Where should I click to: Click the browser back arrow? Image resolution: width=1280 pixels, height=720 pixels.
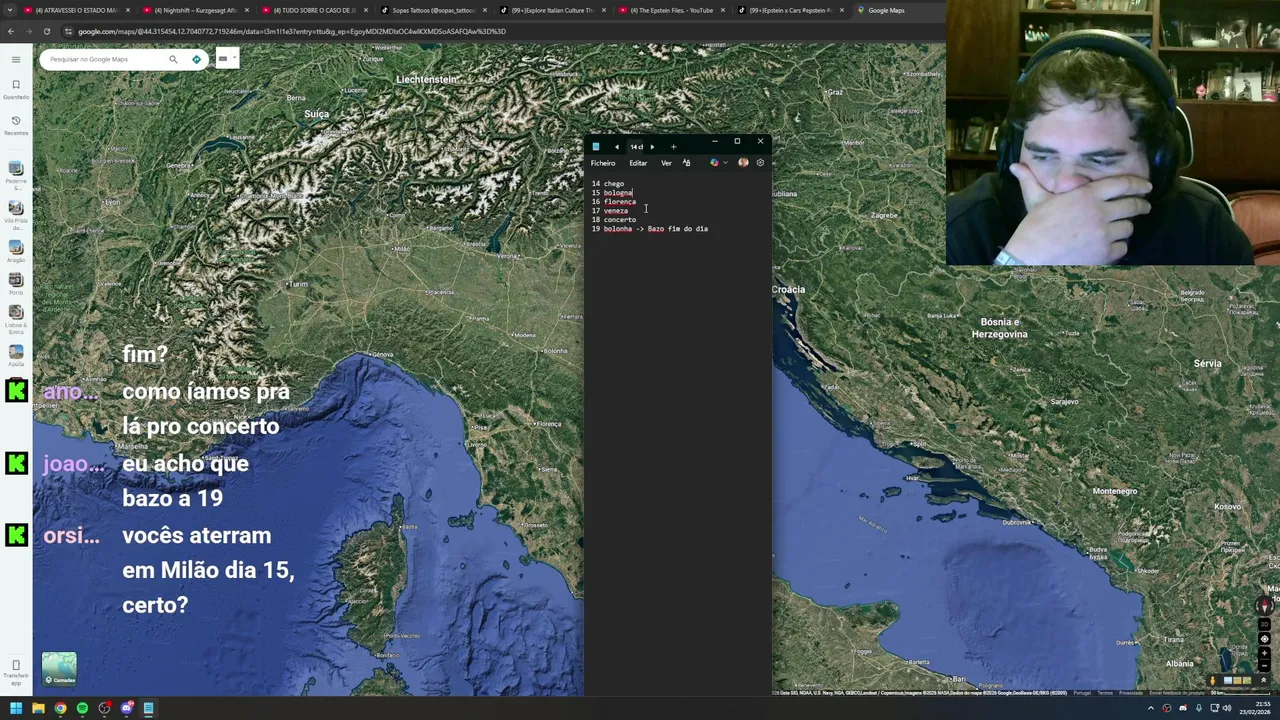click(x=11, y=31)
